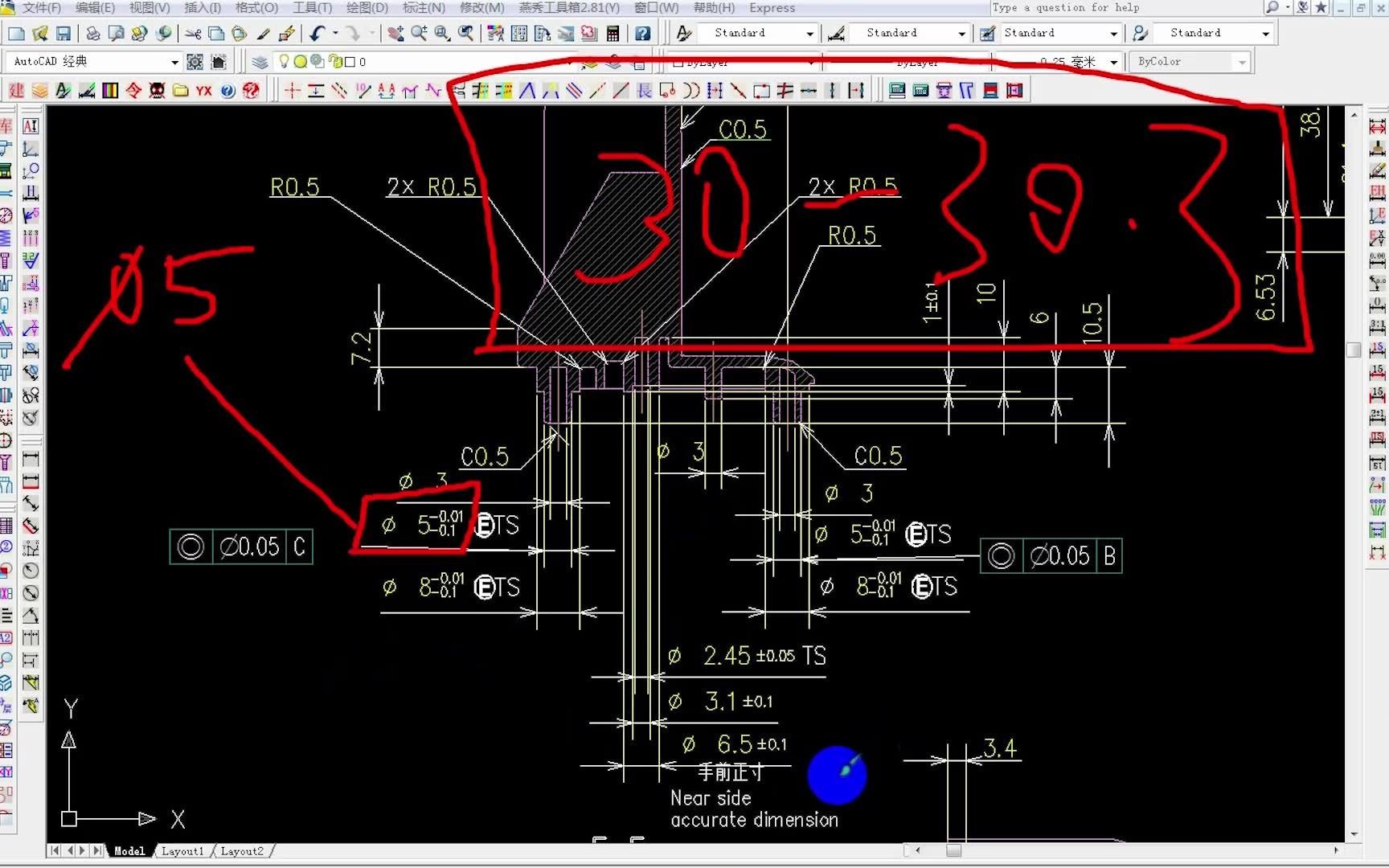Viewport: 1389px width, 868px height.
Task: Switch to the Layout2 tab
Action: 242,850
